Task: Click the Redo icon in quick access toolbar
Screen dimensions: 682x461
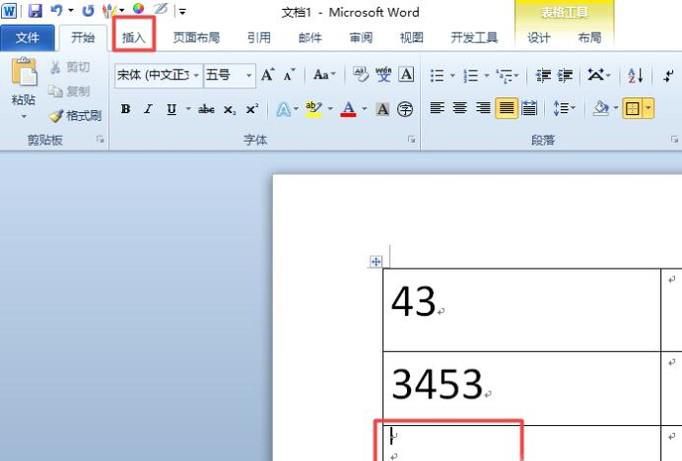Action: pos(88,10)
